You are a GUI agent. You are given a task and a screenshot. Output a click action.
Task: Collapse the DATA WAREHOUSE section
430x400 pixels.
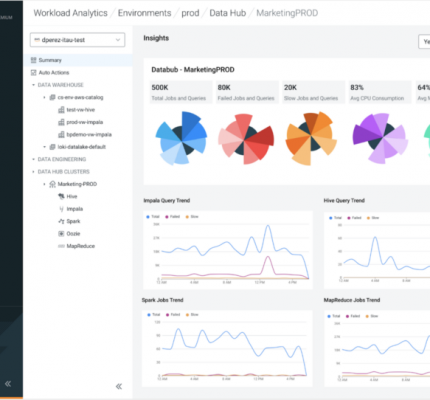[33, 85]
